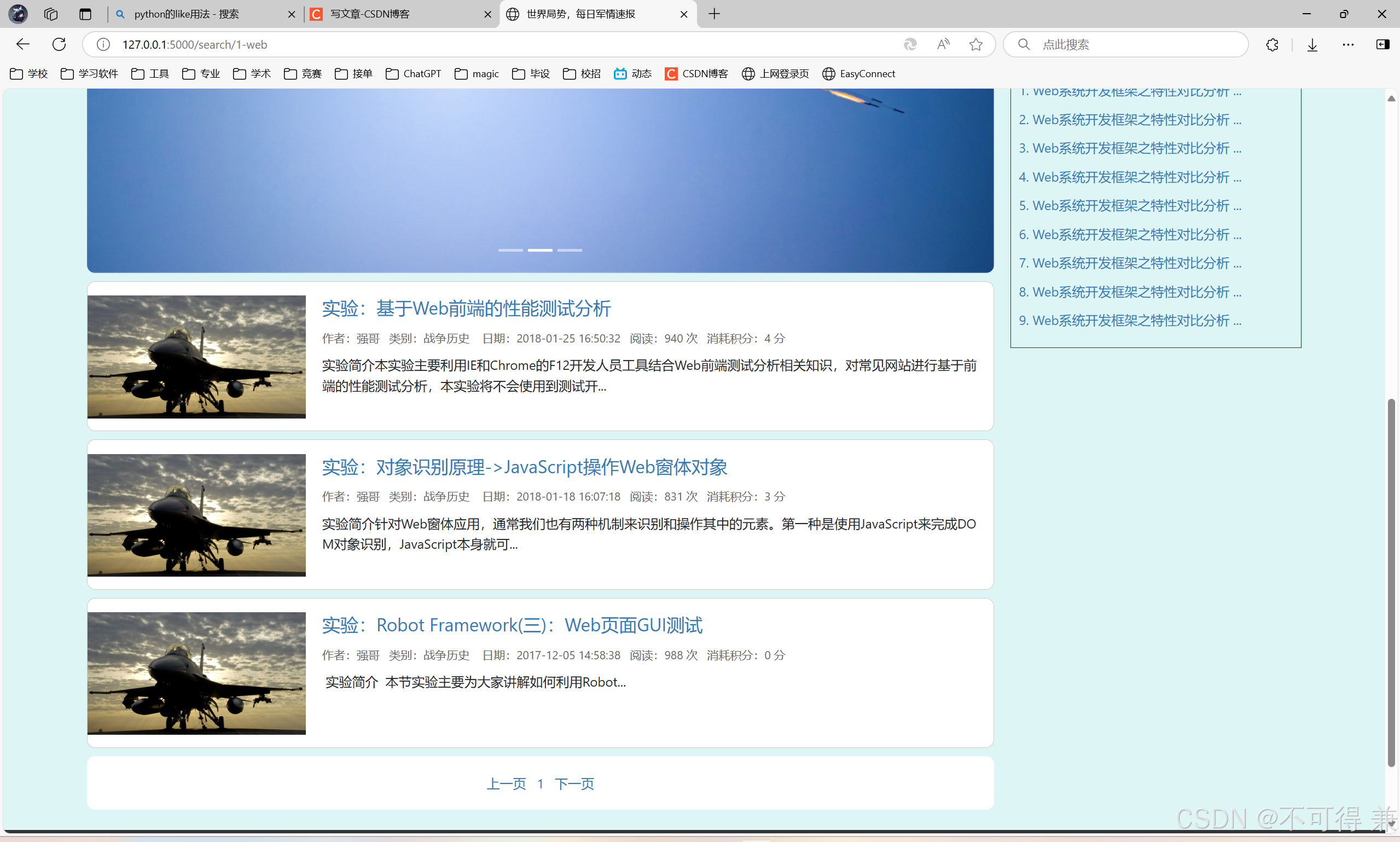The height and width of the screenshot is (842, 1400).
Task: Click the read aloud icon
Action: coord(943,44)
